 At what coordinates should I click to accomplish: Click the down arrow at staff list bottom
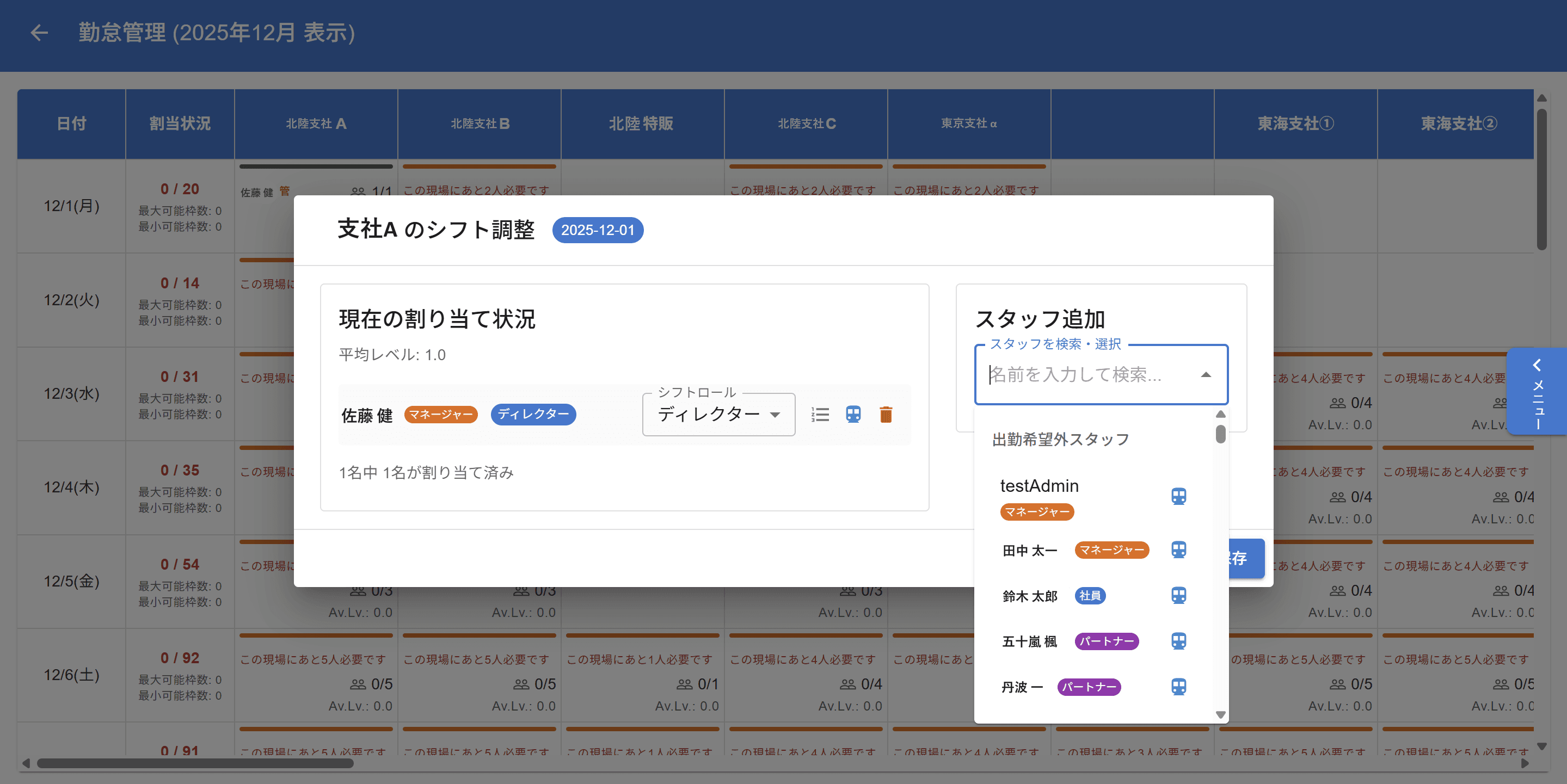click(1220, 715)
